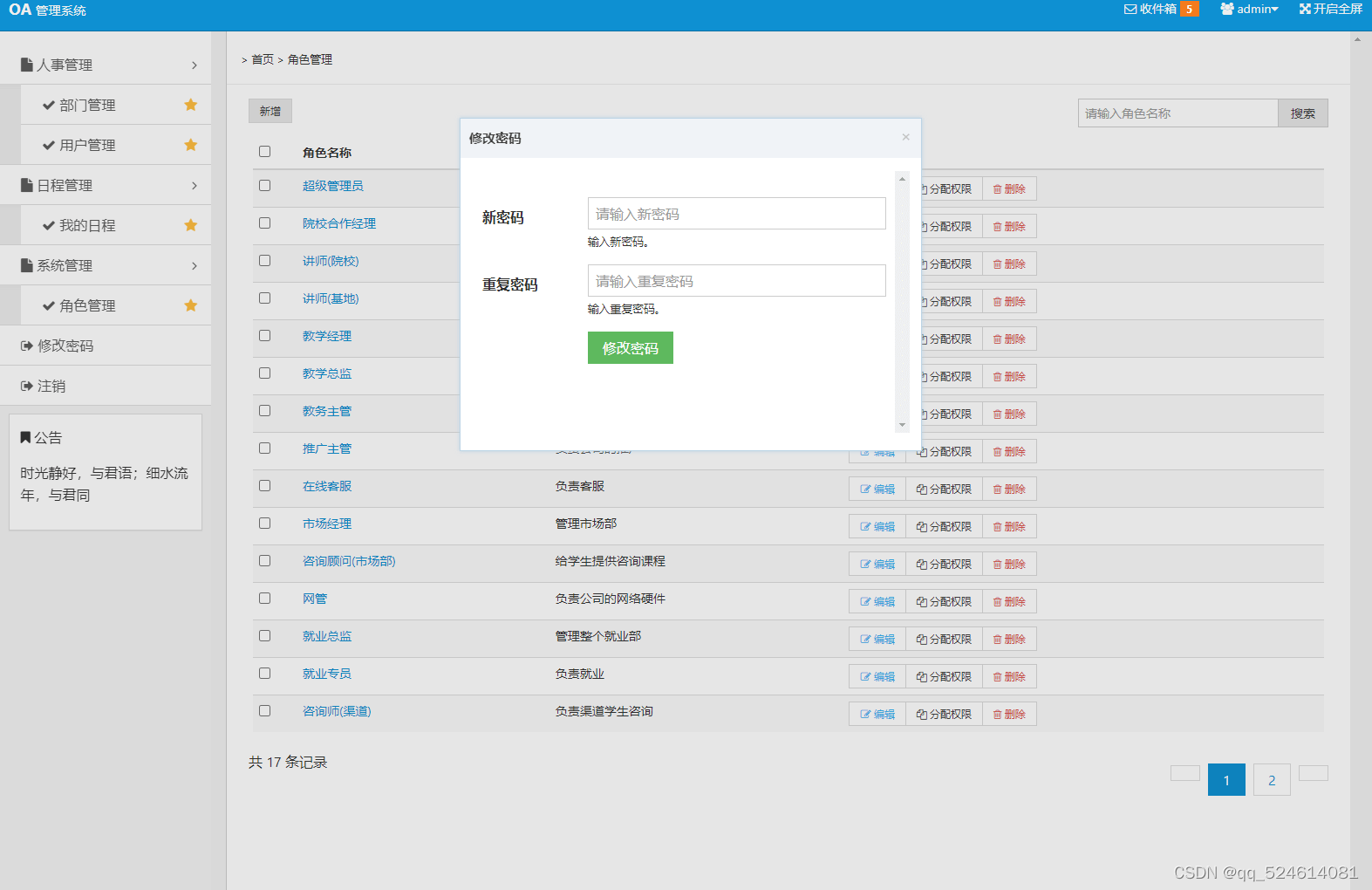Click the OA 管理系统 logo
The image size is (1372, 890).
pos(47,10)
